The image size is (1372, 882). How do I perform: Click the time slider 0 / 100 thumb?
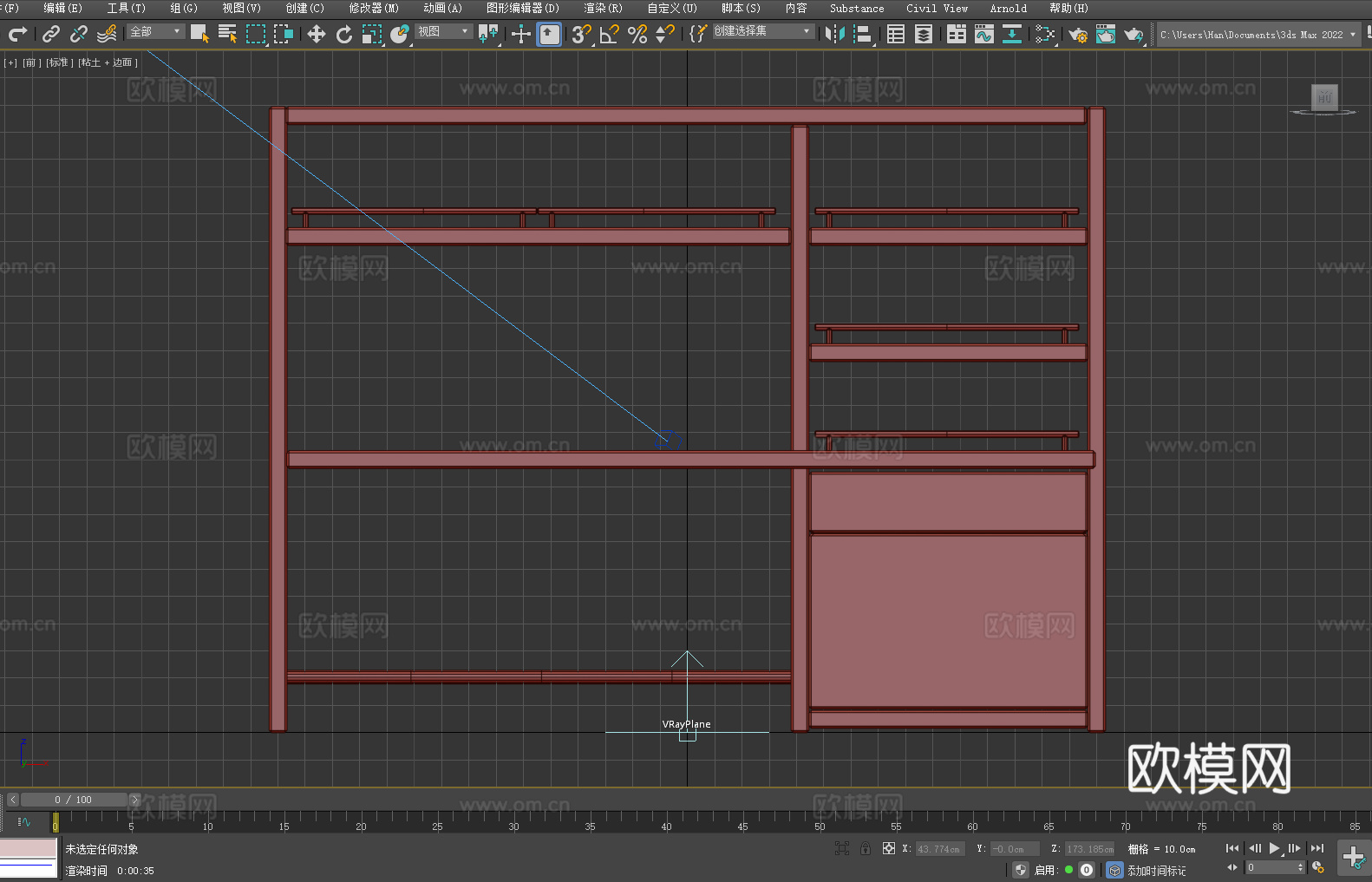coord(74,800)
